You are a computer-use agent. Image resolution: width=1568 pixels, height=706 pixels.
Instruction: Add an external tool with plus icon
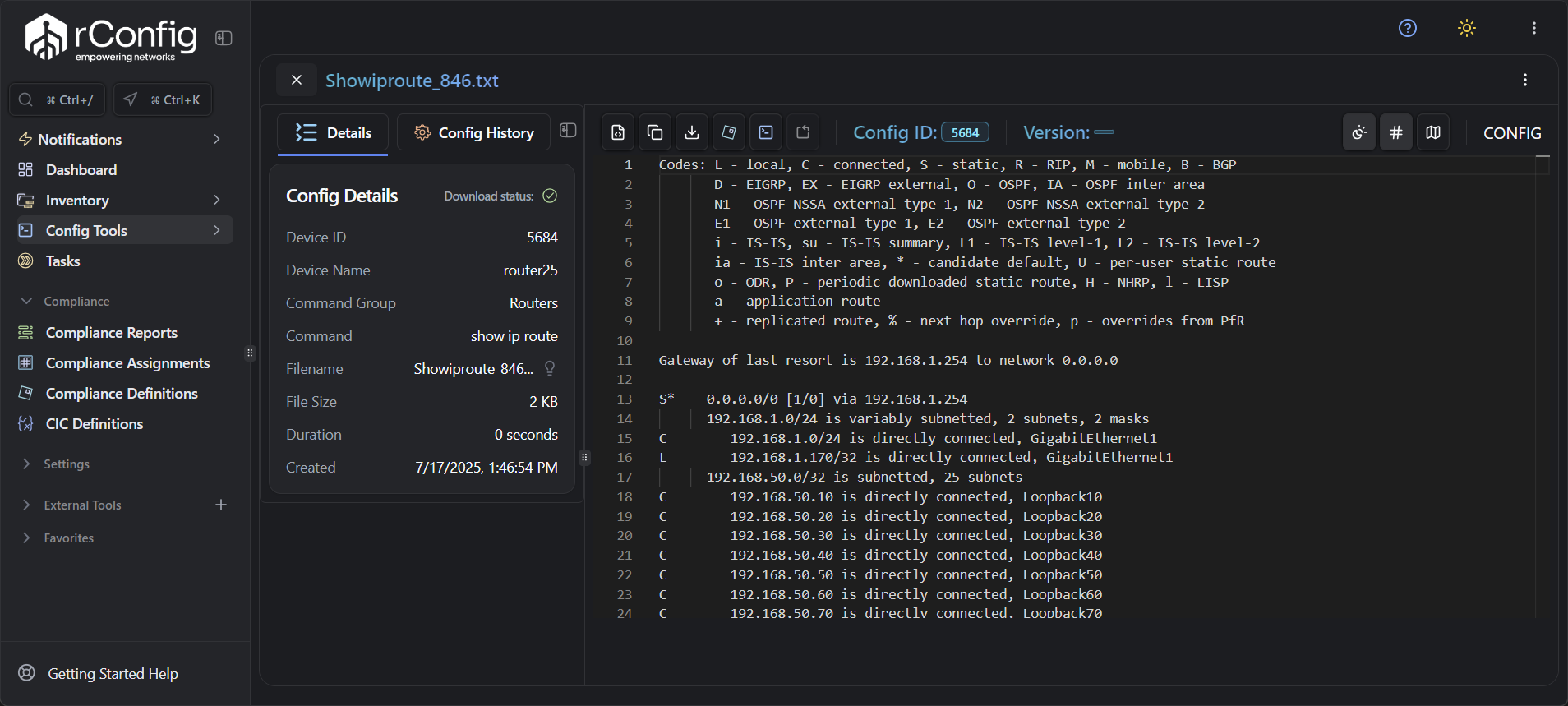pos(221,505)
